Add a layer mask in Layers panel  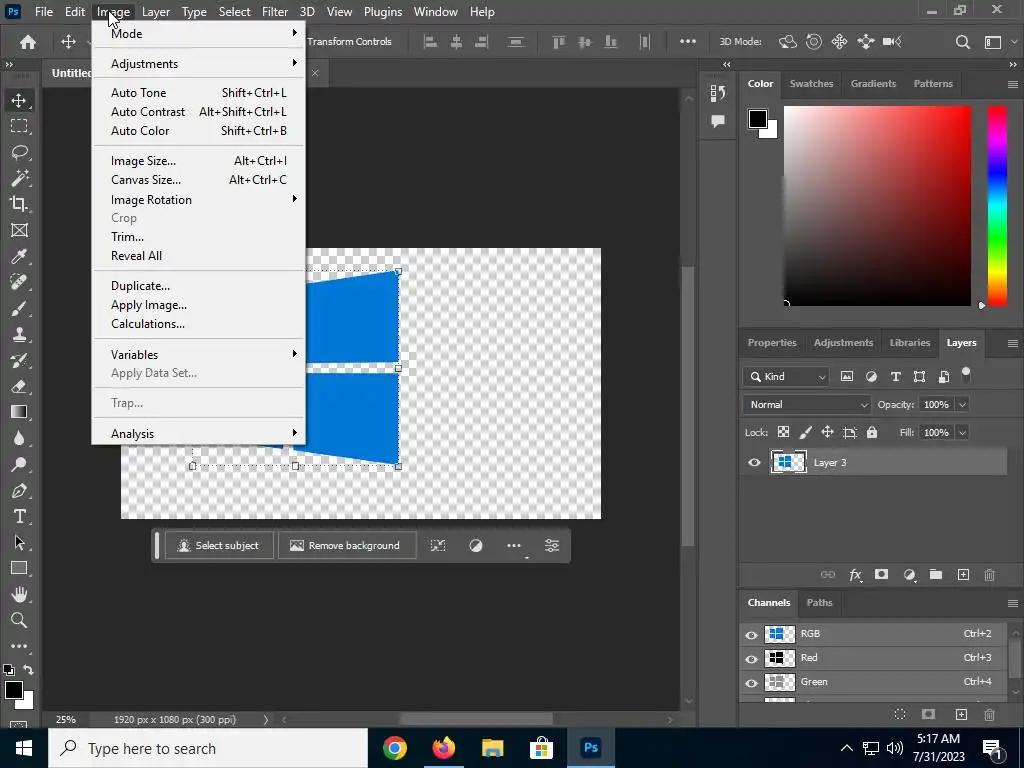(882, 575)
